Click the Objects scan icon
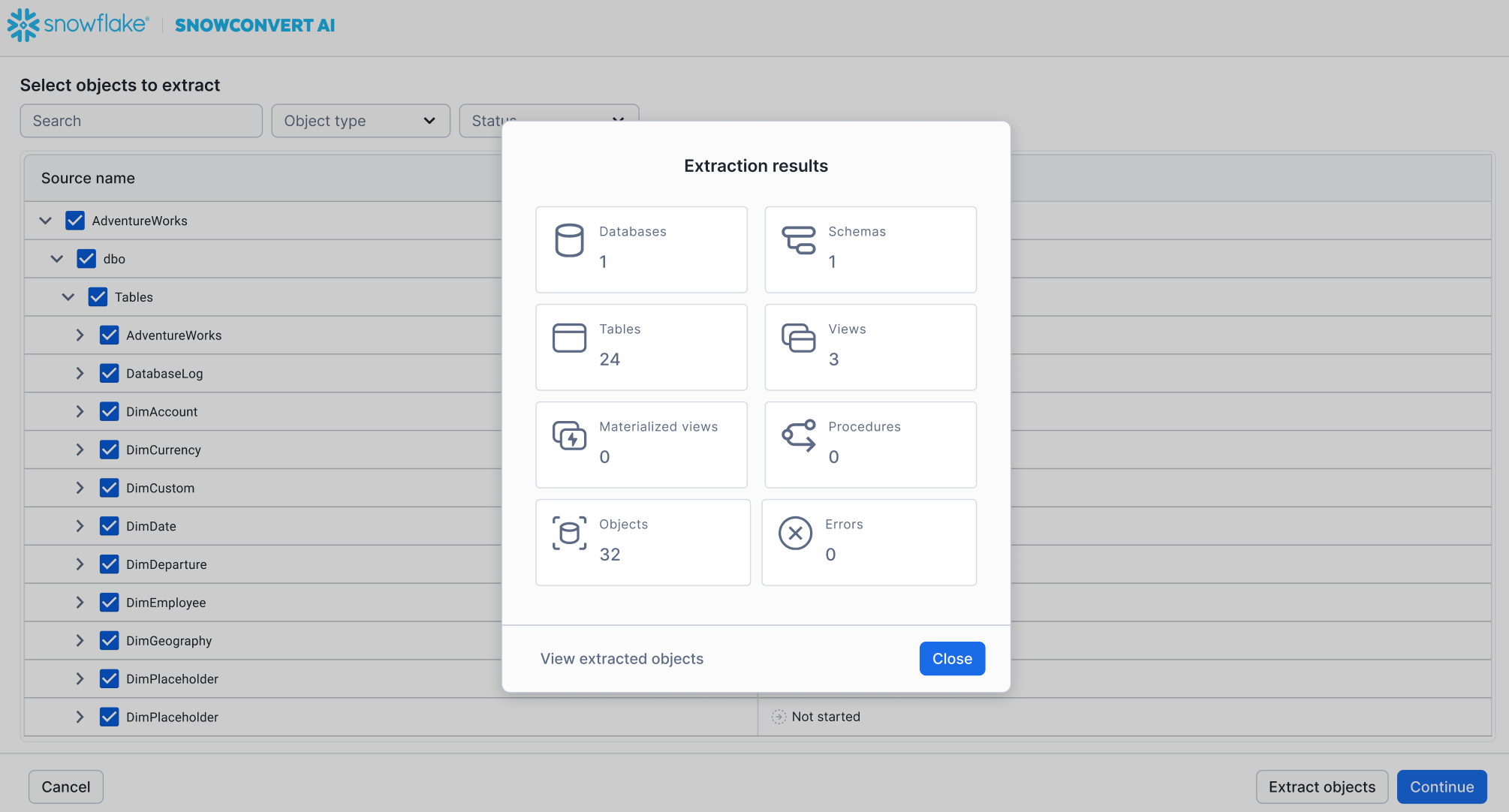 point(569,533)
